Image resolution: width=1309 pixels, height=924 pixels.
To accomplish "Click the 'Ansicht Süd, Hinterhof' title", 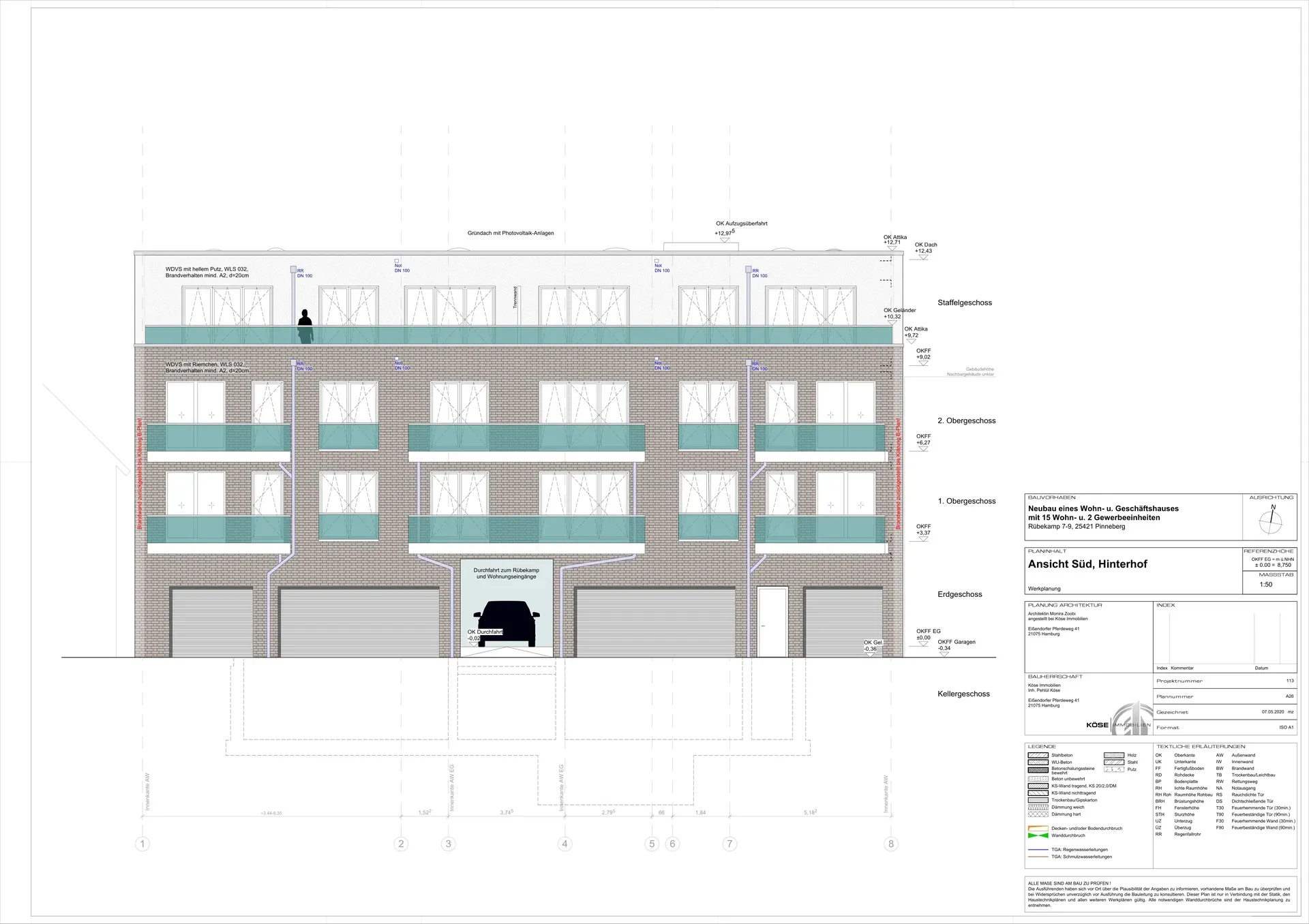I will click(x=1087, y=564).
